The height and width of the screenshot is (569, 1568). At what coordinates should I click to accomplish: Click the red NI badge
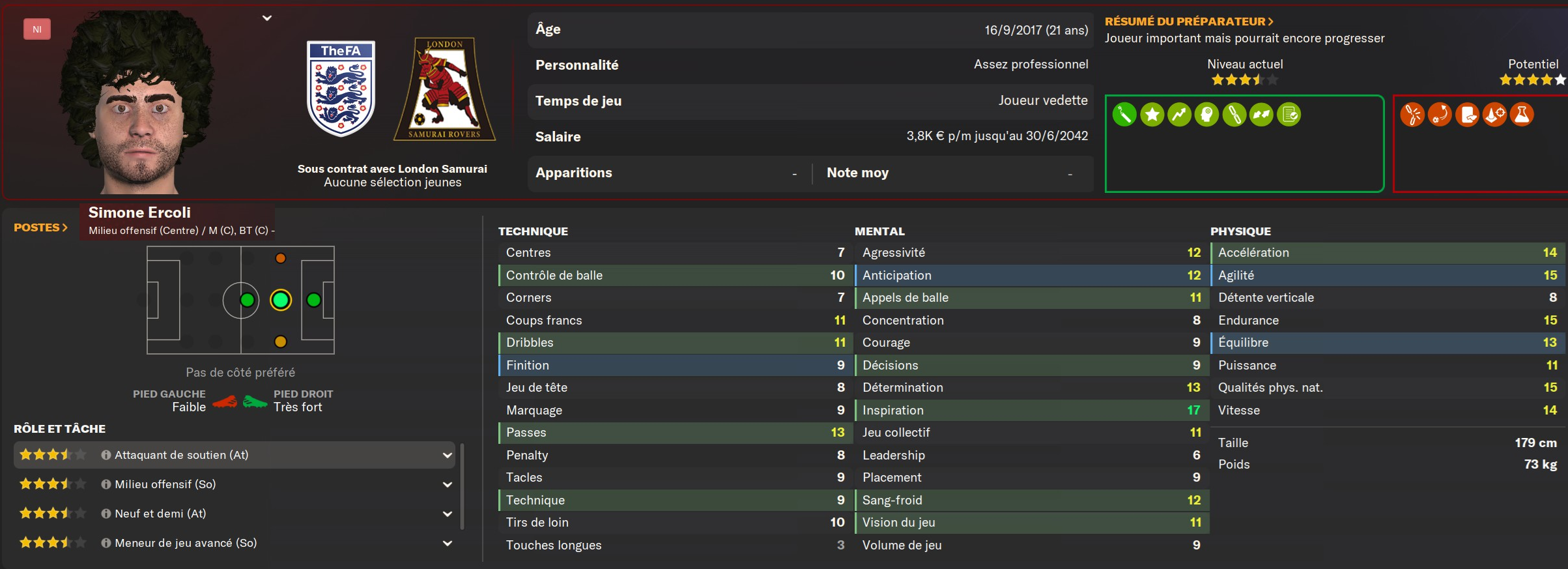37,29
